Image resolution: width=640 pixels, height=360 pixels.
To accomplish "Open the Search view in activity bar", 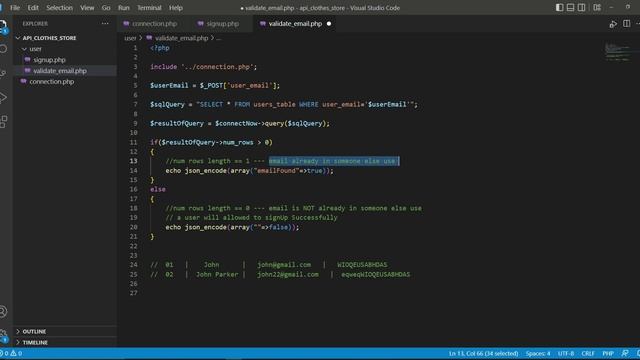I will click(3, 49).
